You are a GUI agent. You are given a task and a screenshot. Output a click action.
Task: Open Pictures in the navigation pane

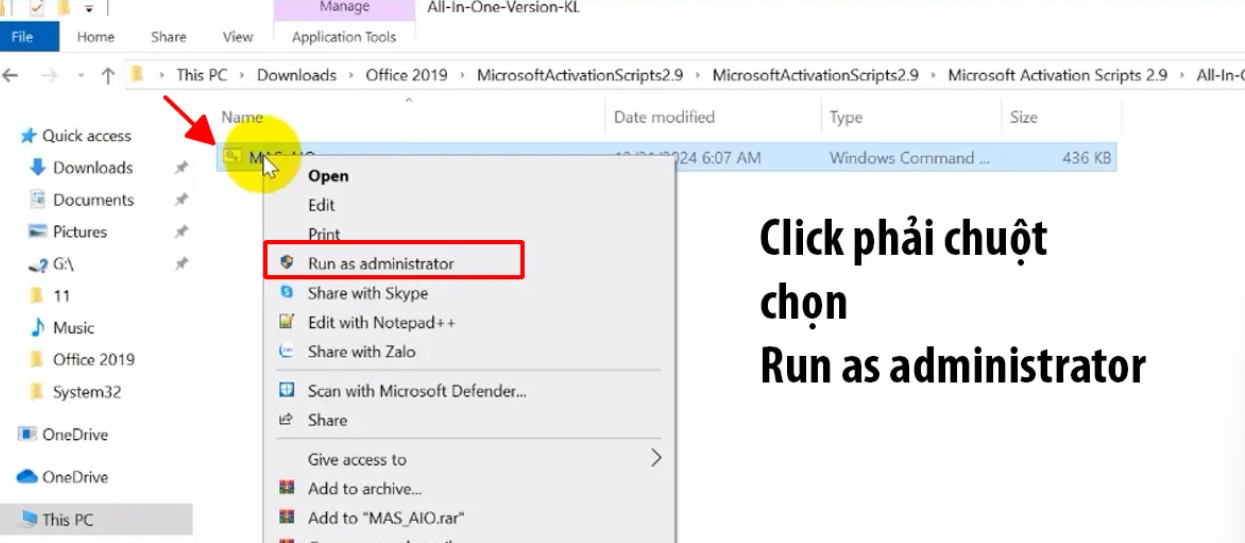point(80,232)
